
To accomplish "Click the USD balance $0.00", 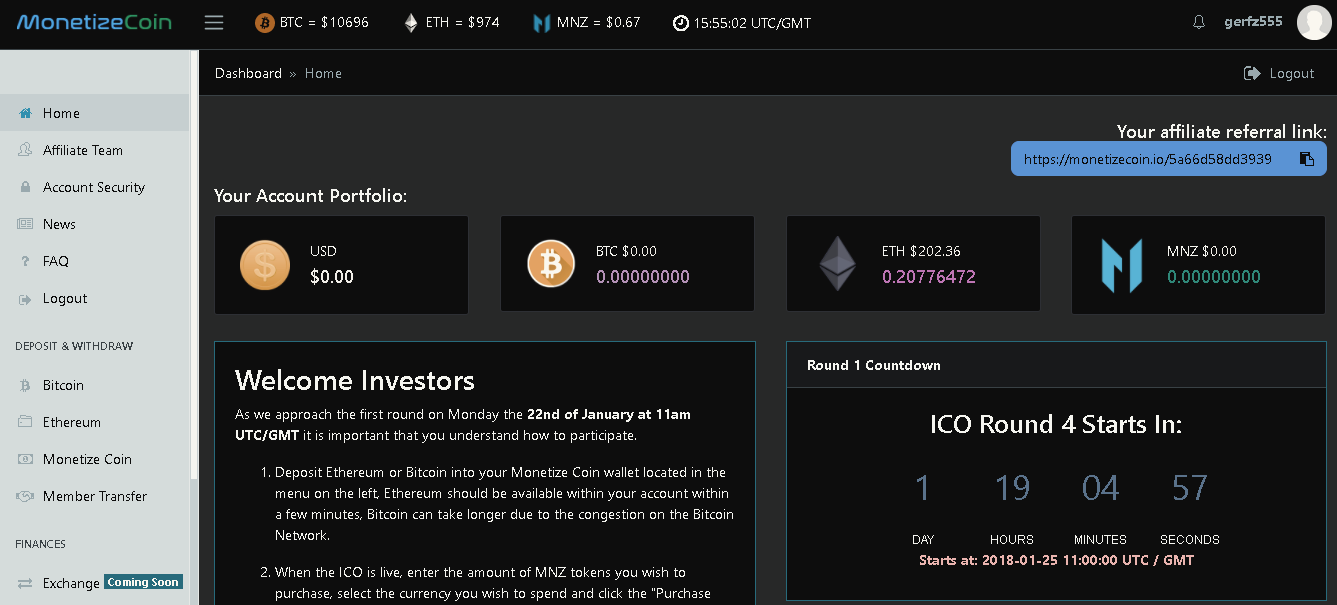I will [332, 277].
